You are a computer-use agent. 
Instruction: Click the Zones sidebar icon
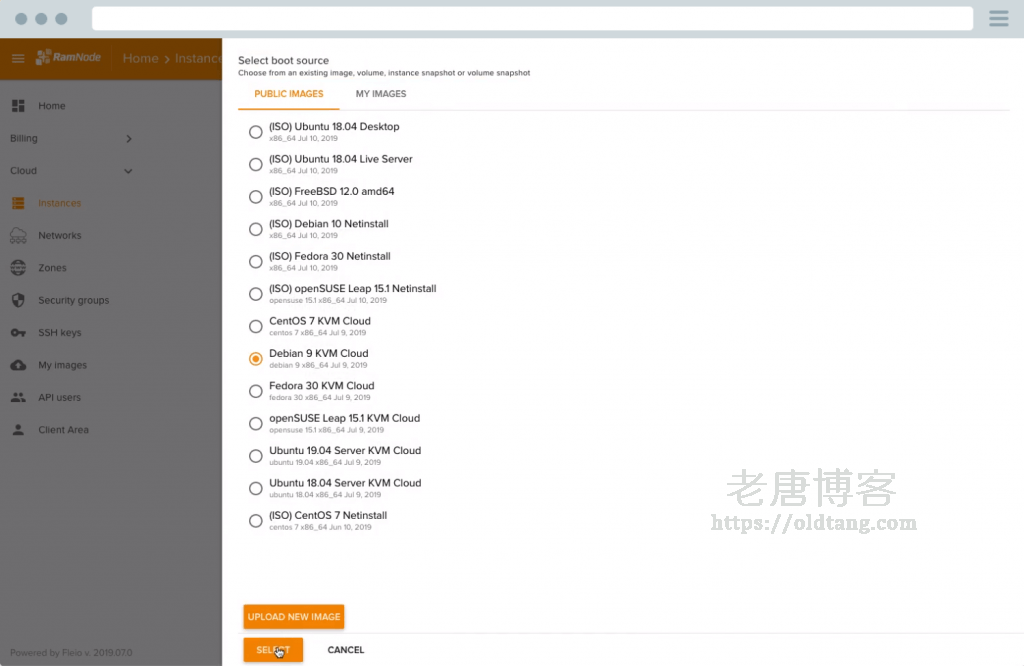pyautogui.click(x=18, y=267)
